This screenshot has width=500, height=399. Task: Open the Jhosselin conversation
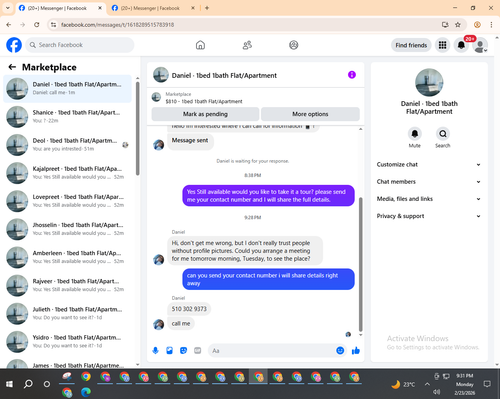tap(67, 229)
